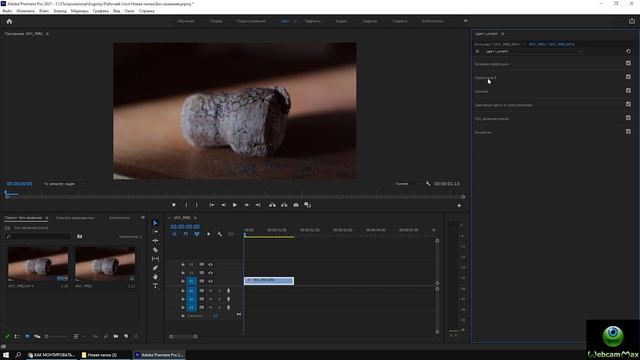Select the Pen tool

click(x=155, y=268)
